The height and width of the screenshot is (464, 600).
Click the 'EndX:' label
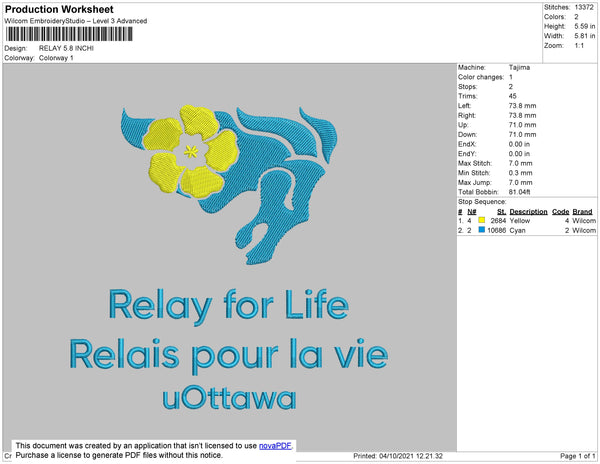pos(467,144)
